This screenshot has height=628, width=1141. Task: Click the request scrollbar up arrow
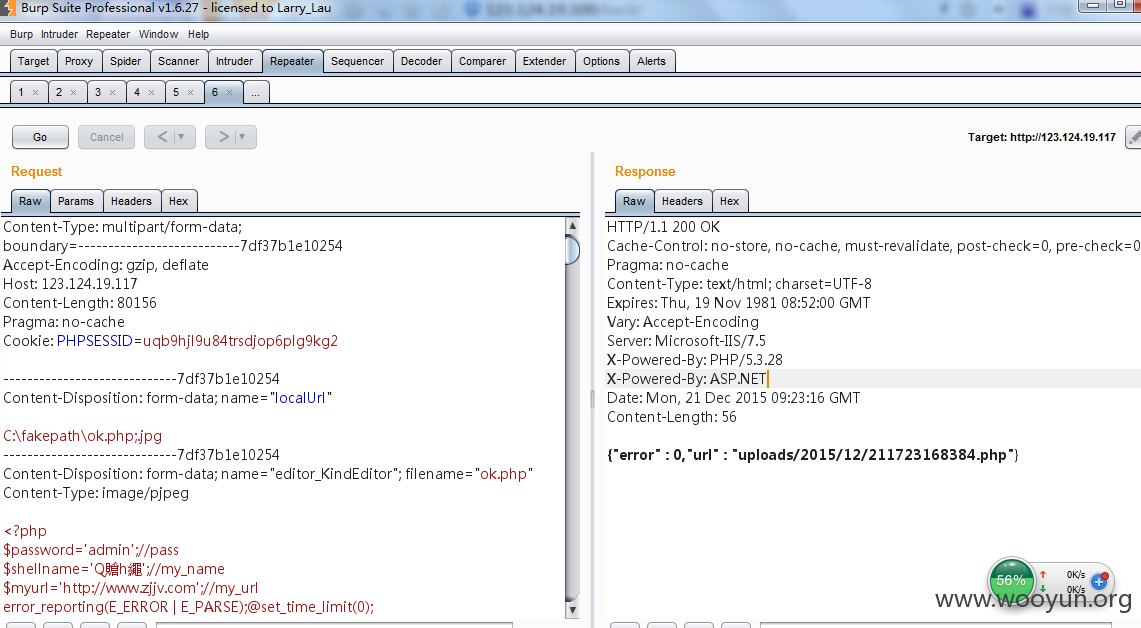(573, 226)
